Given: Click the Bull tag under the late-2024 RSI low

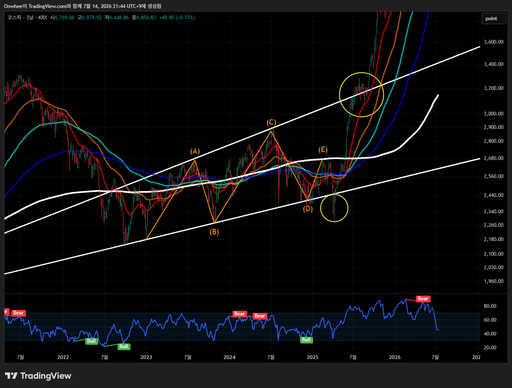Looking at the screenshot, I should click(x=306, y=340).
